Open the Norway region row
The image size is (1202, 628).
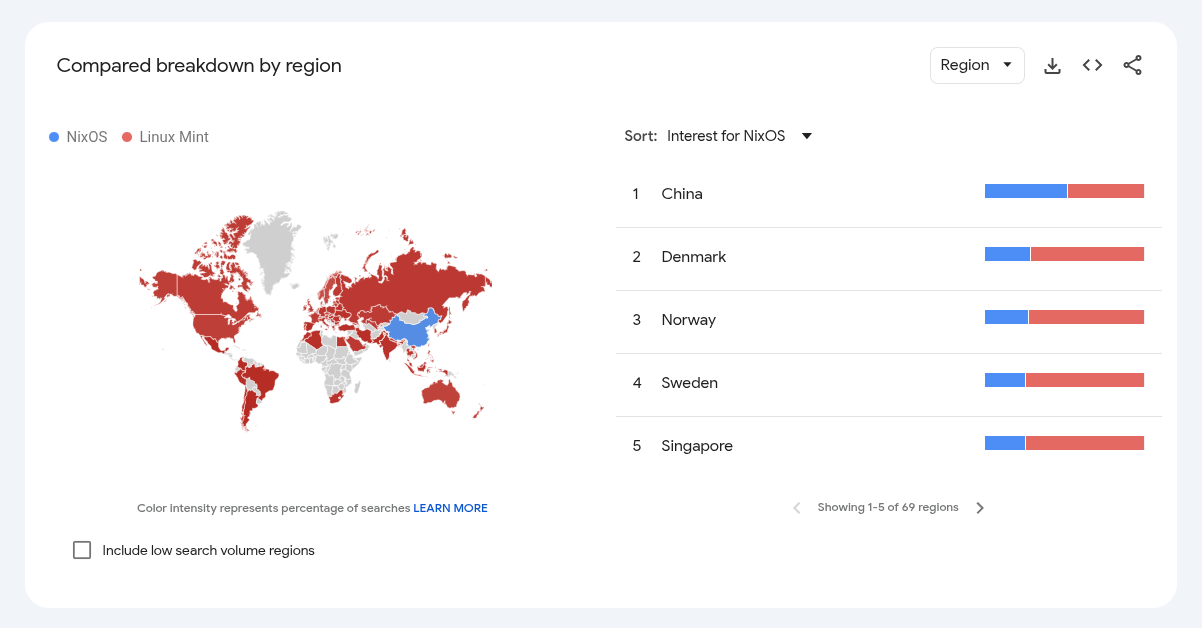click(688, 320)
